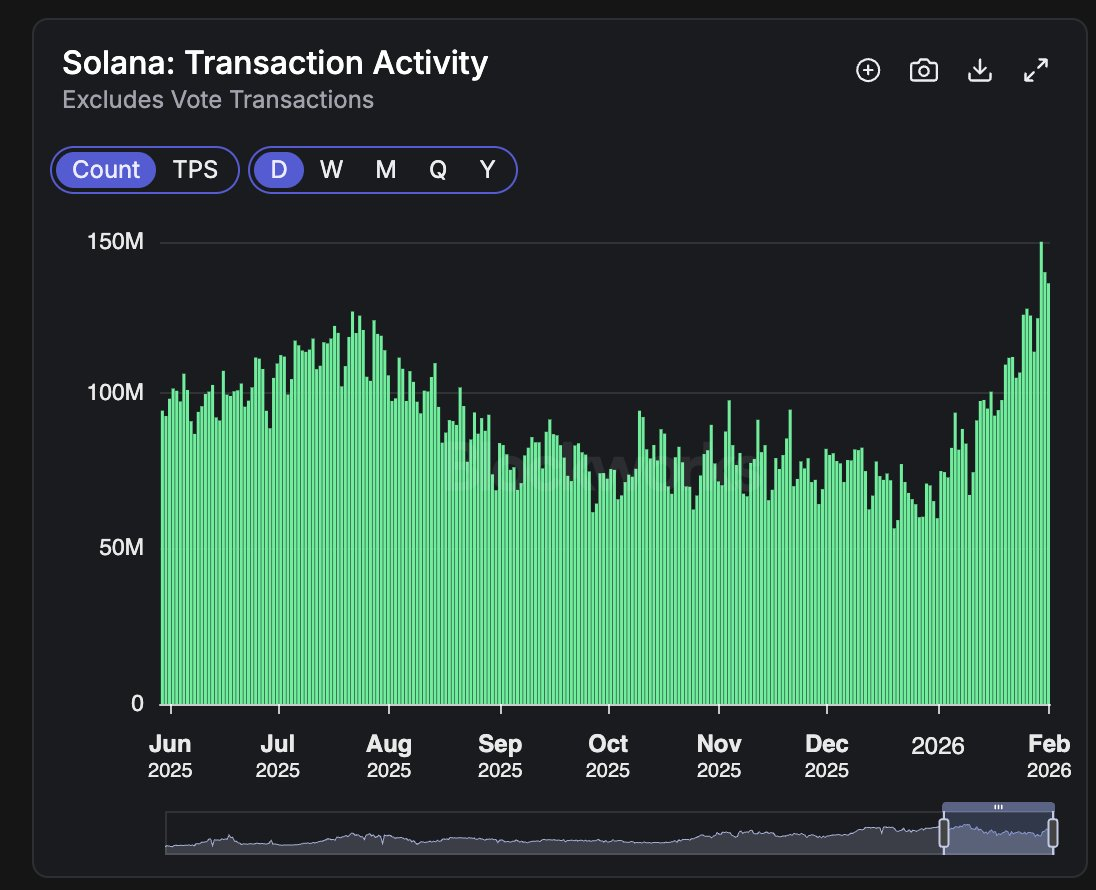This screenshot has height=890, width=1096.
Task: Click the grip bar atop the selected range
Action: point(998,806)
